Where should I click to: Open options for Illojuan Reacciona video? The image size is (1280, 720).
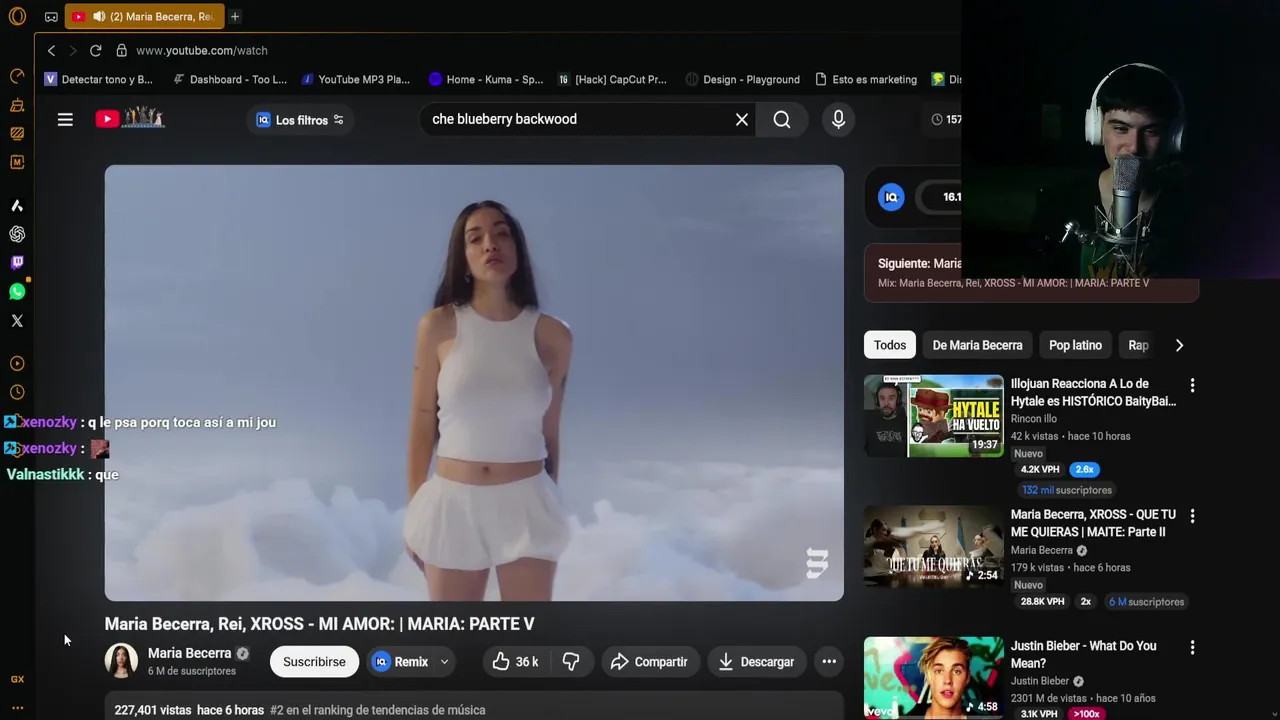point(1192,385)
